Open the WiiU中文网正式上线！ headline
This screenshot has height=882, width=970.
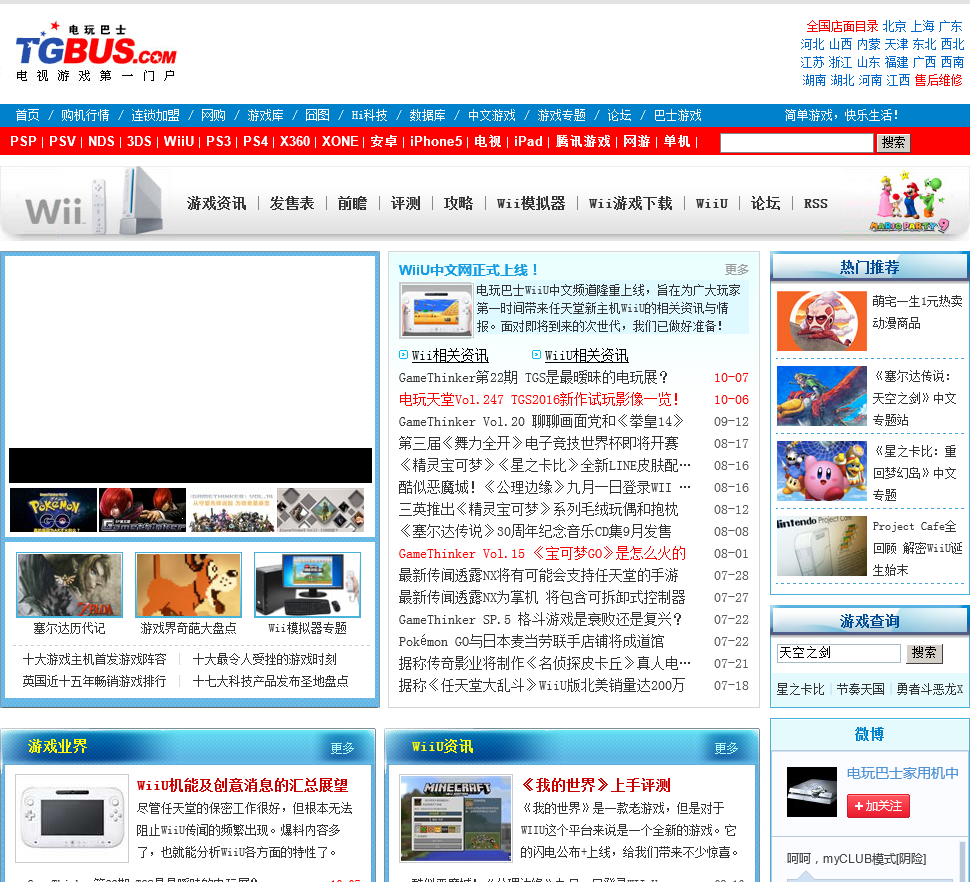(468, 270)
